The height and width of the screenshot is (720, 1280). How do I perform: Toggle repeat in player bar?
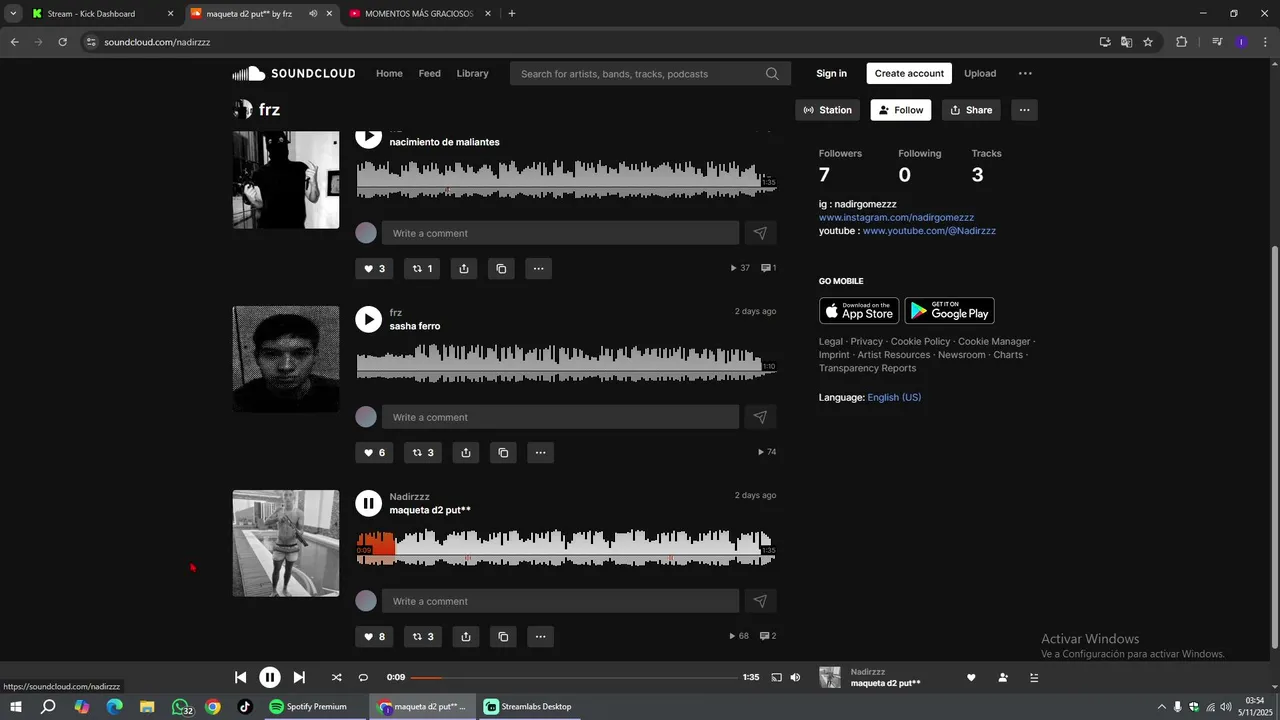coord(363,677)
